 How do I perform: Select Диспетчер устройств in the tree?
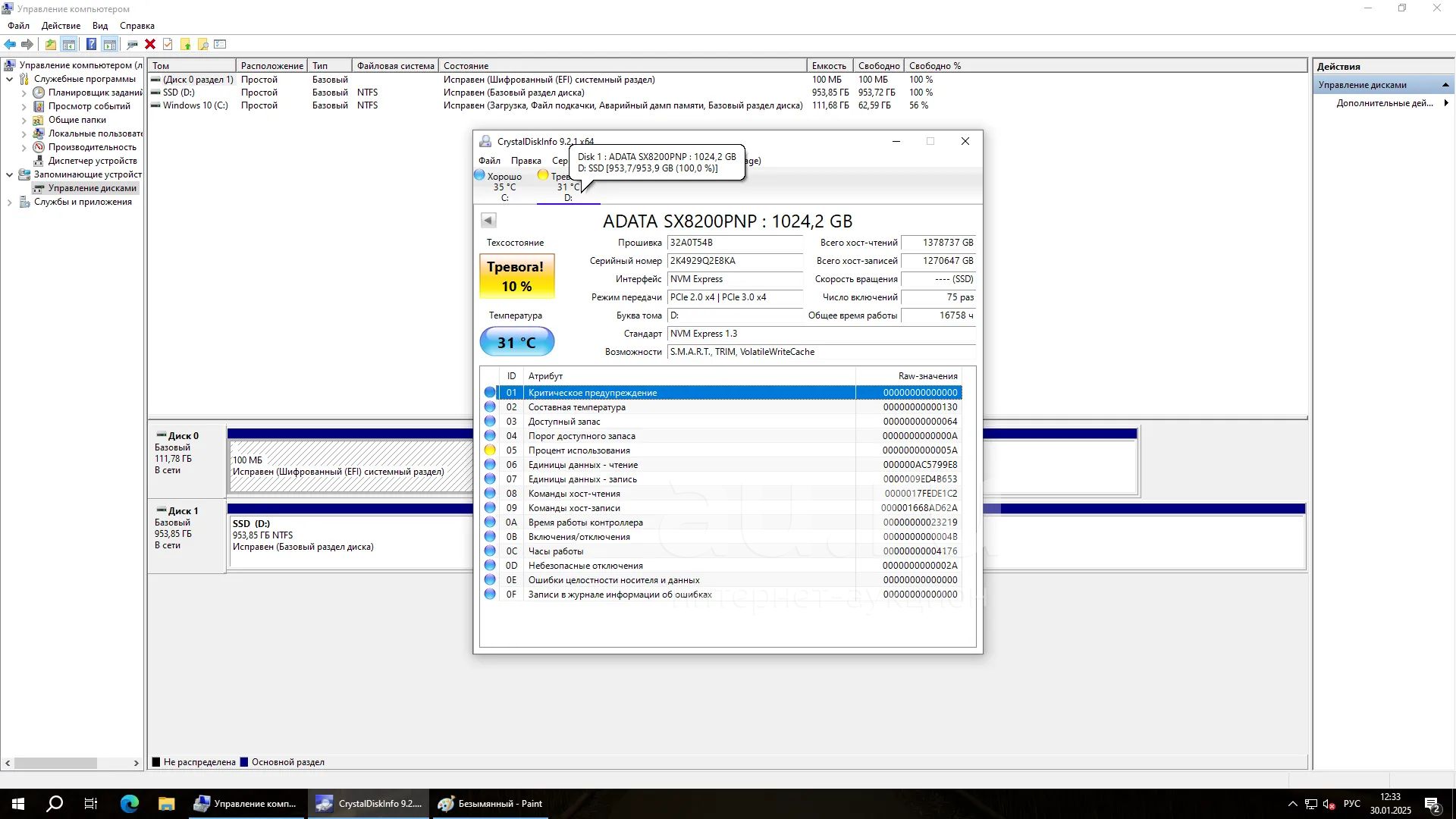pyautogui.click(x=93, y=161)
